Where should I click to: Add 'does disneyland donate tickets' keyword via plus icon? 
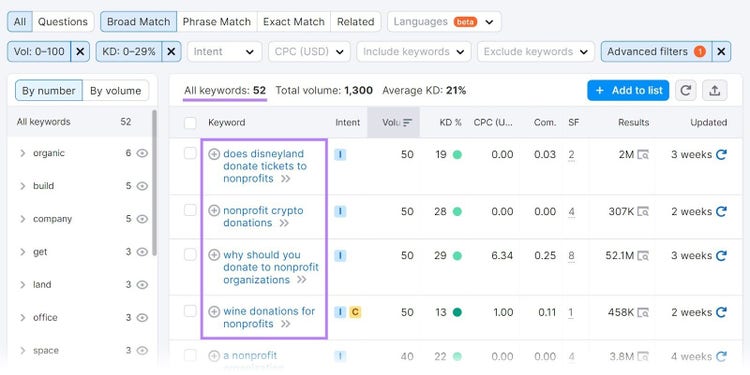click(214, 154)
